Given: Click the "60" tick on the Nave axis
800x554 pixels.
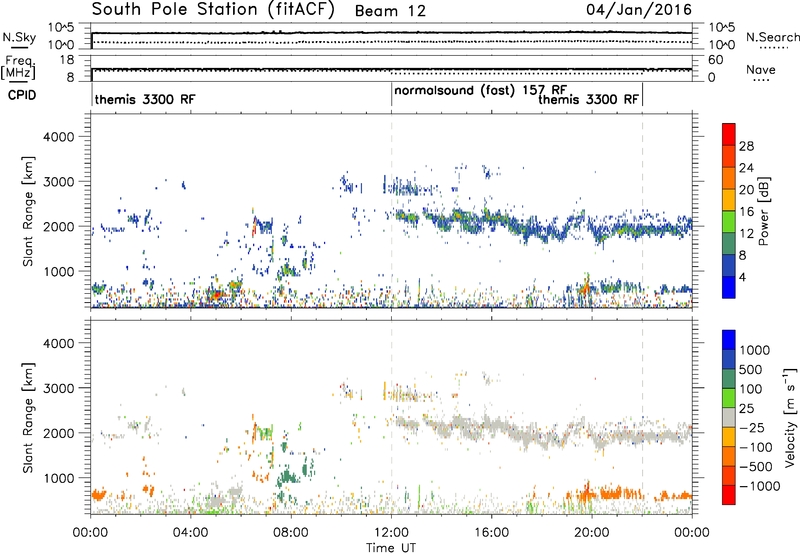Looking at the screenshot, I should pyautogui.click(x=715, y=60).
